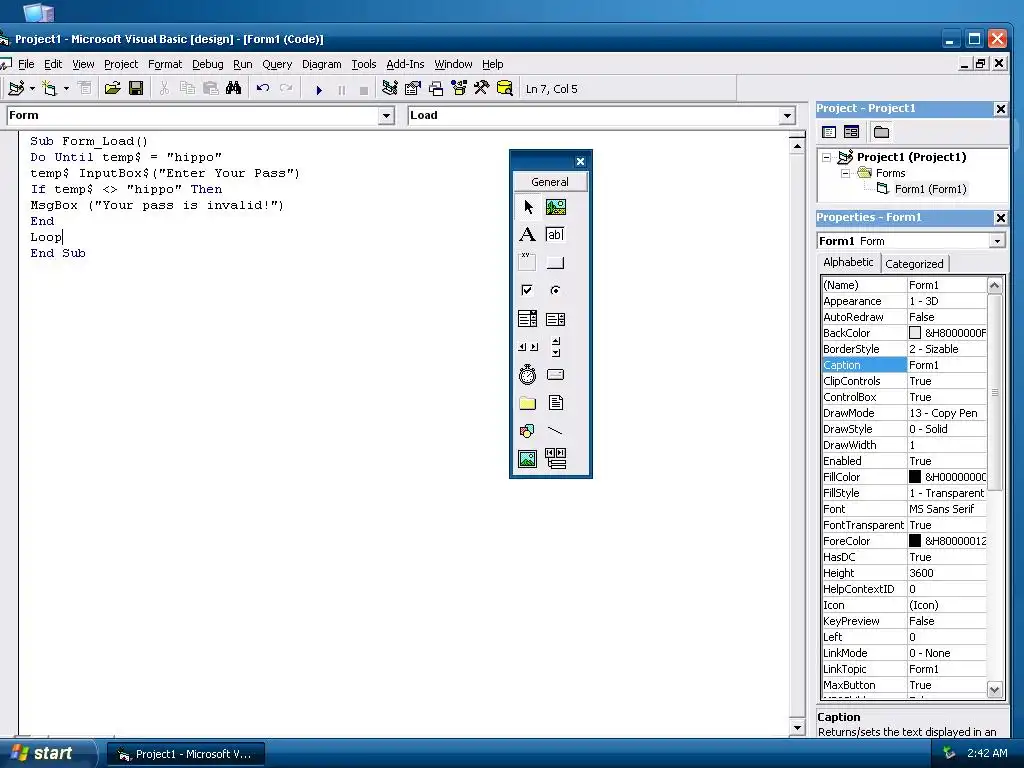Click the Find binoculars icon
The width and height of the screenshot is (1024, 768).
click(233, 88)
